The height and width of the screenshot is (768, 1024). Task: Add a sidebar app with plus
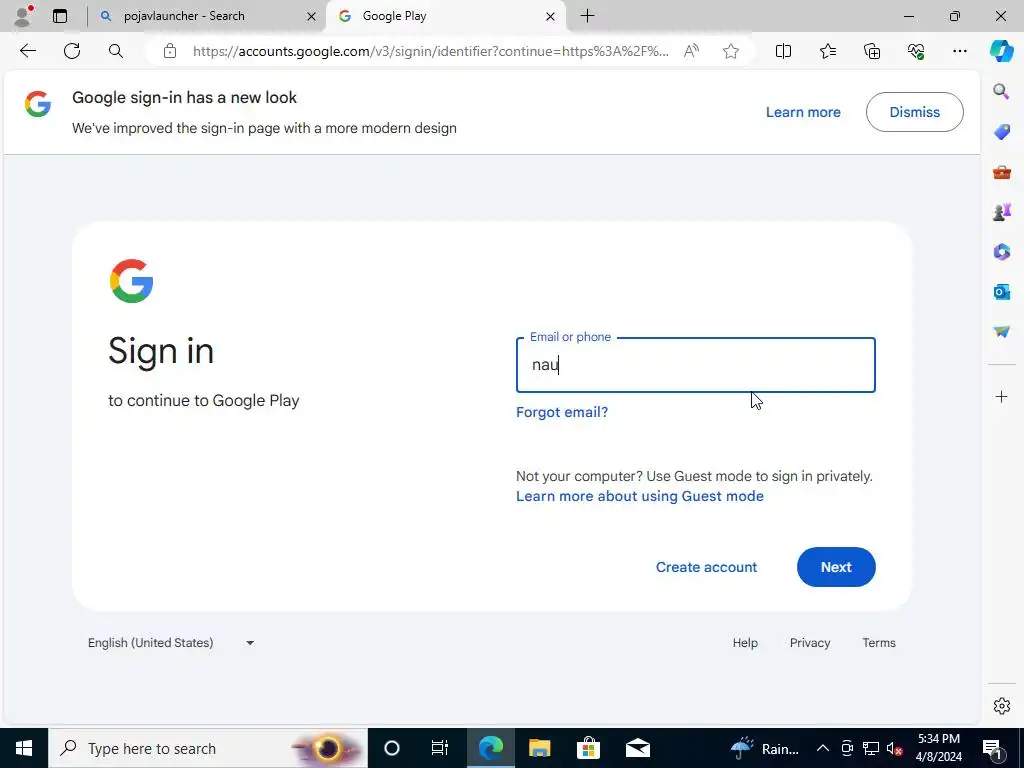1001,396
